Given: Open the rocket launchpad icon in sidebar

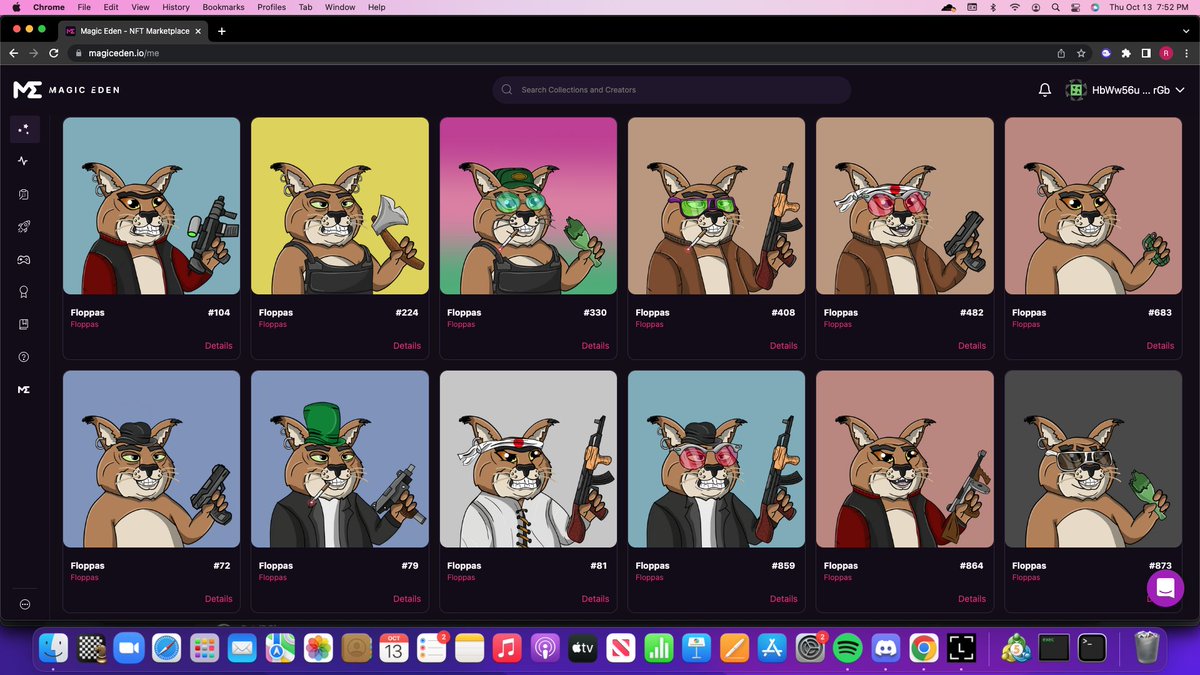Looking at the screenshot, I should 24,227.
